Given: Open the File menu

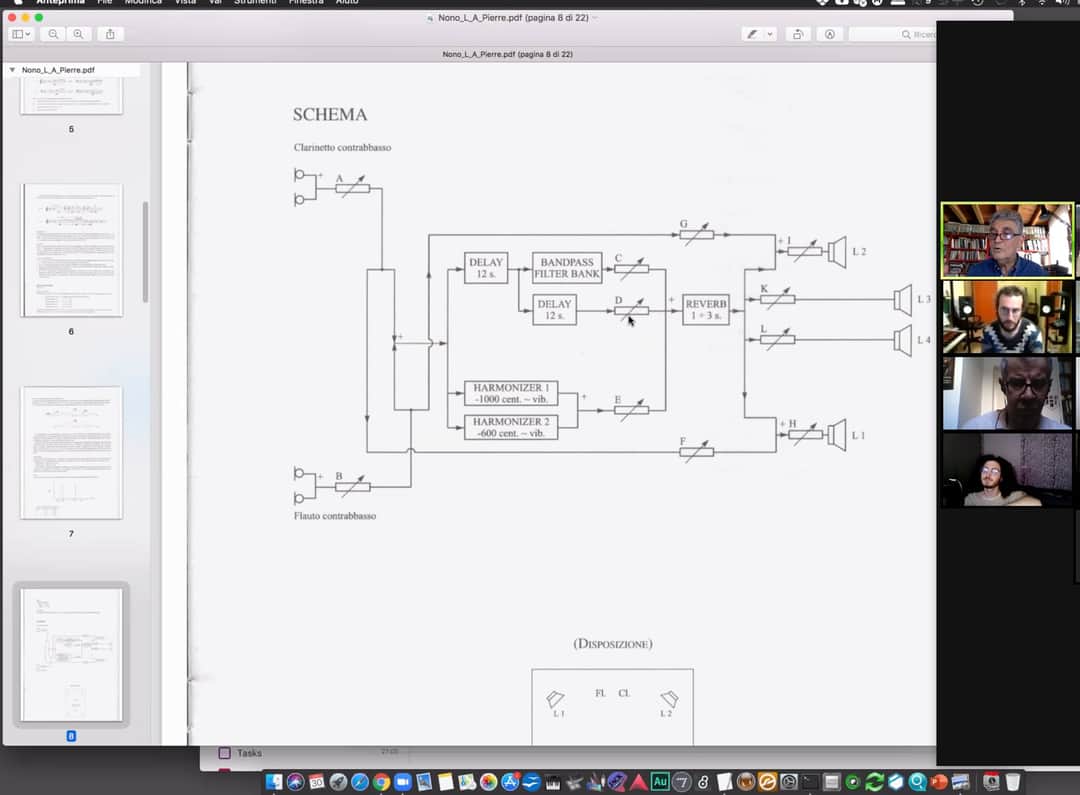Looking at the screenshot, I should (105, 2).
